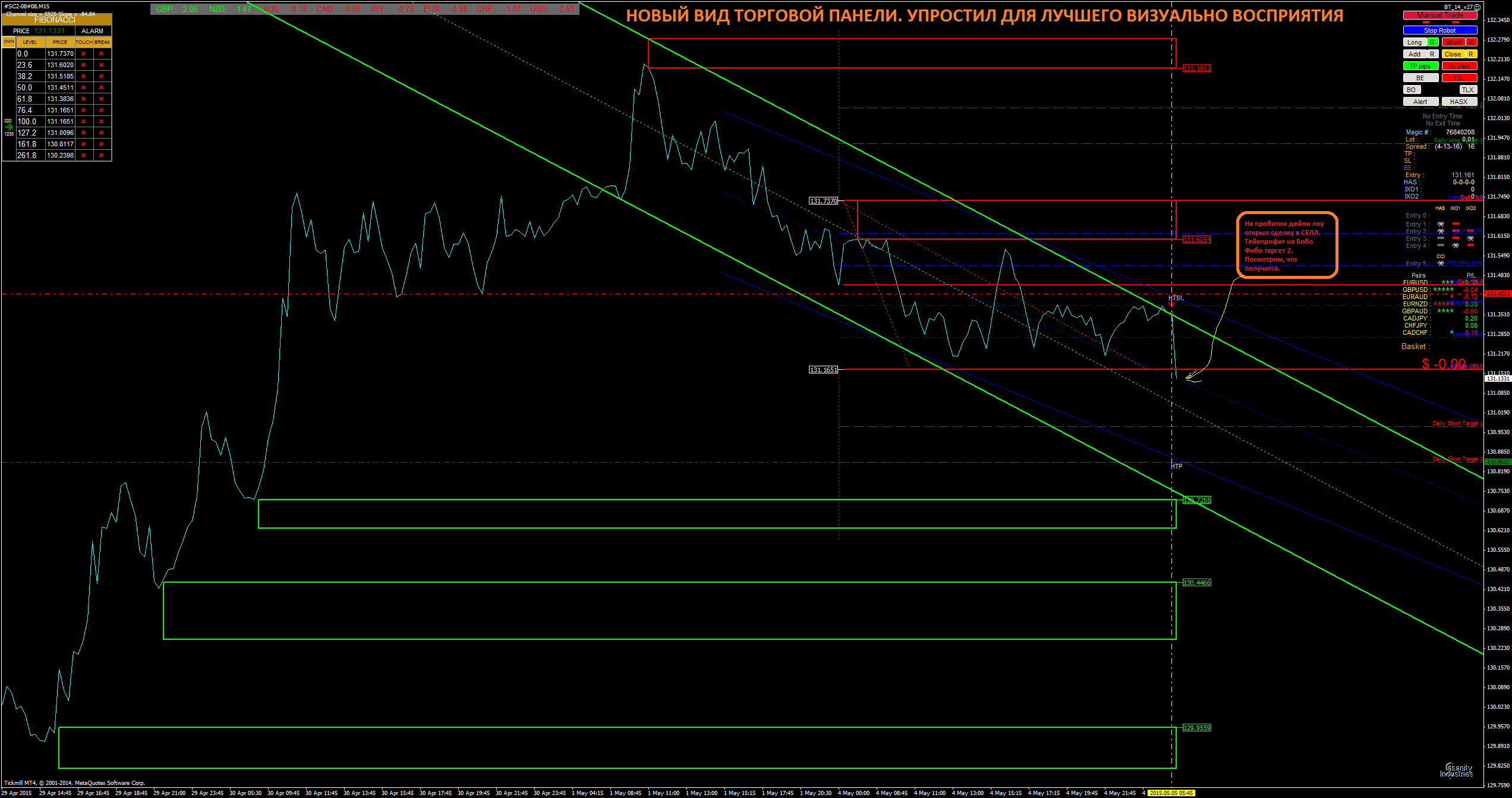
Task: Click the HASX button
Action: pyautogui.click(x=1459, y=102)
